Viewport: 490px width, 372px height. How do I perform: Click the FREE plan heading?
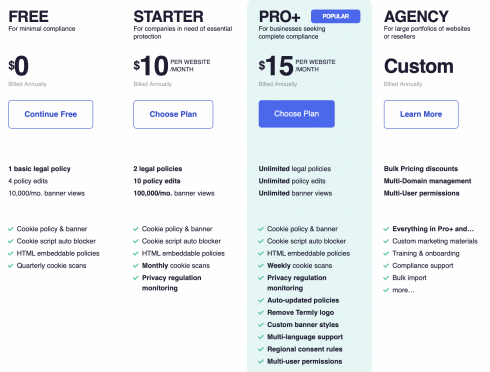tap(28, 16)
